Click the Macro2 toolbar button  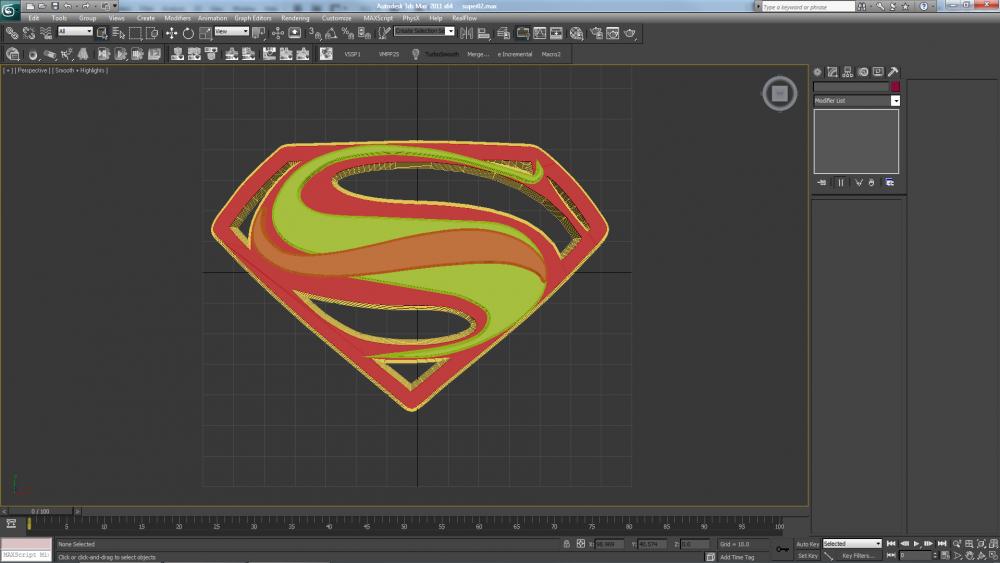(551, 54)
